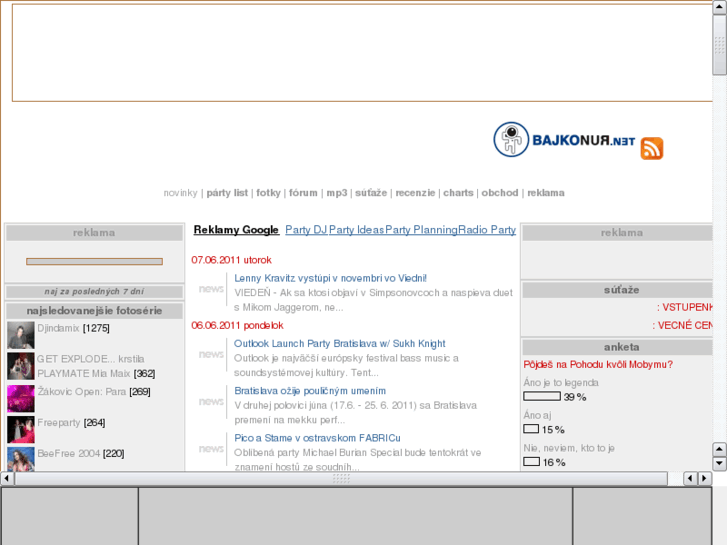The image size is (727, 545).
Task: Read the Lenny Kravitz v novembri vo Viedni article
Action: click(x=330, y=278)
